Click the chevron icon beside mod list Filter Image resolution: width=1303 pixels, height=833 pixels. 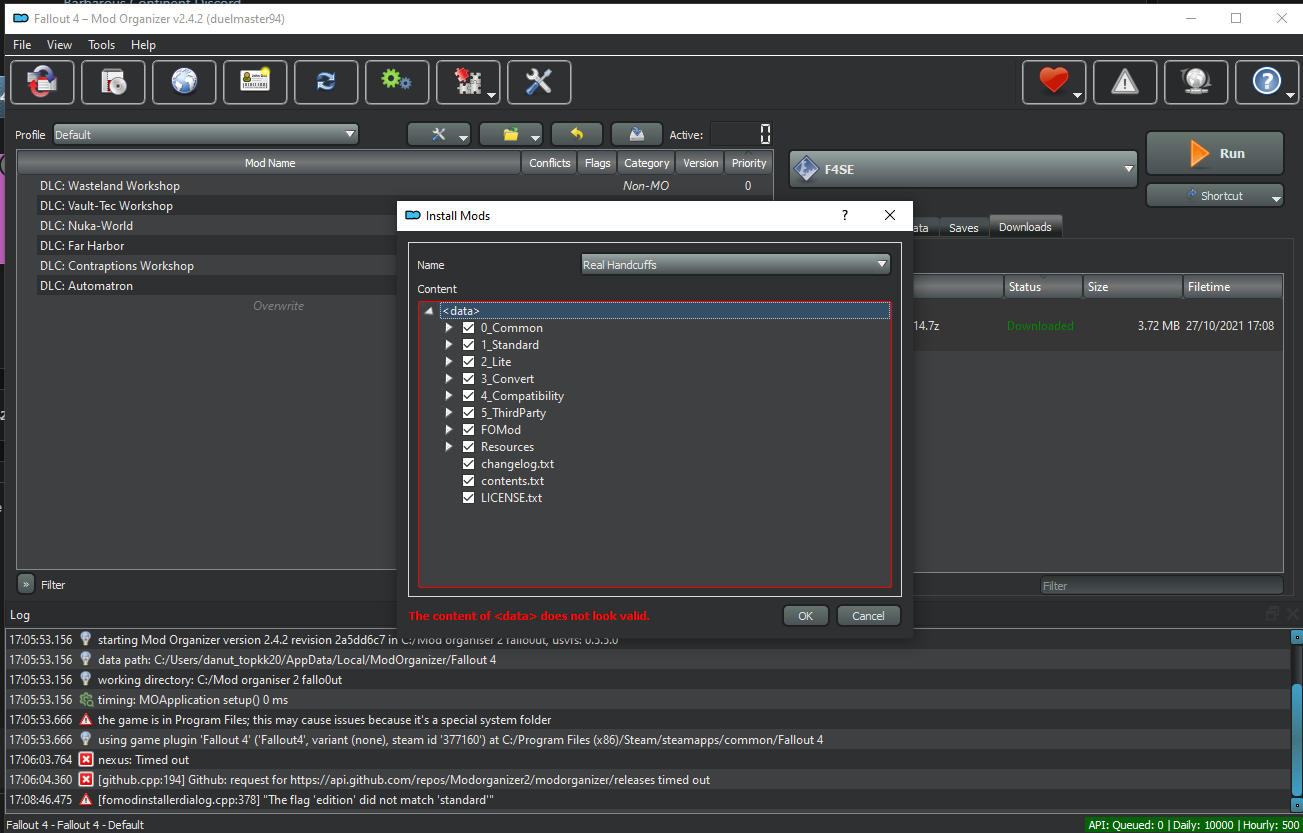pos(26,584)
